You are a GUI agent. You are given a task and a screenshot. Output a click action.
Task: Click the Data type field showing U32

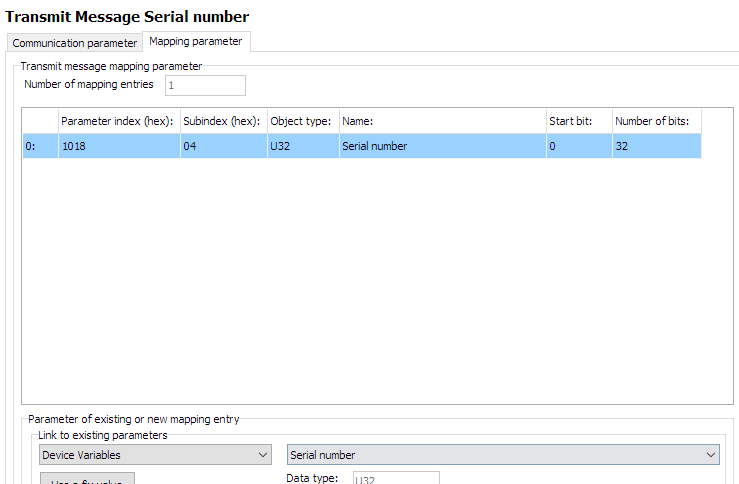[x=395, y=479]
